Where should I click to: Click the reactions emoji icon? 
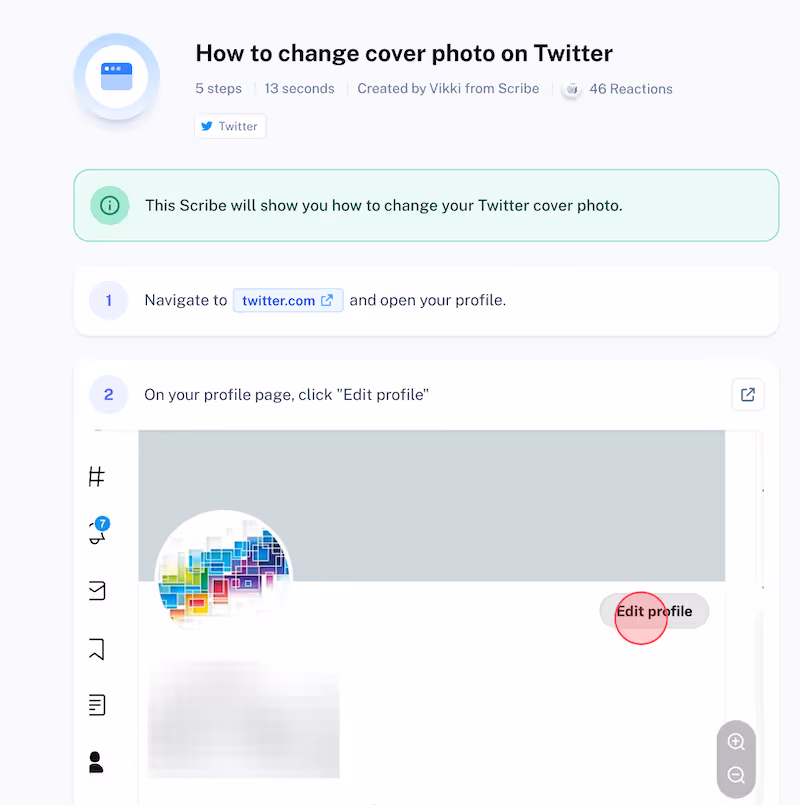pos(572,89)
